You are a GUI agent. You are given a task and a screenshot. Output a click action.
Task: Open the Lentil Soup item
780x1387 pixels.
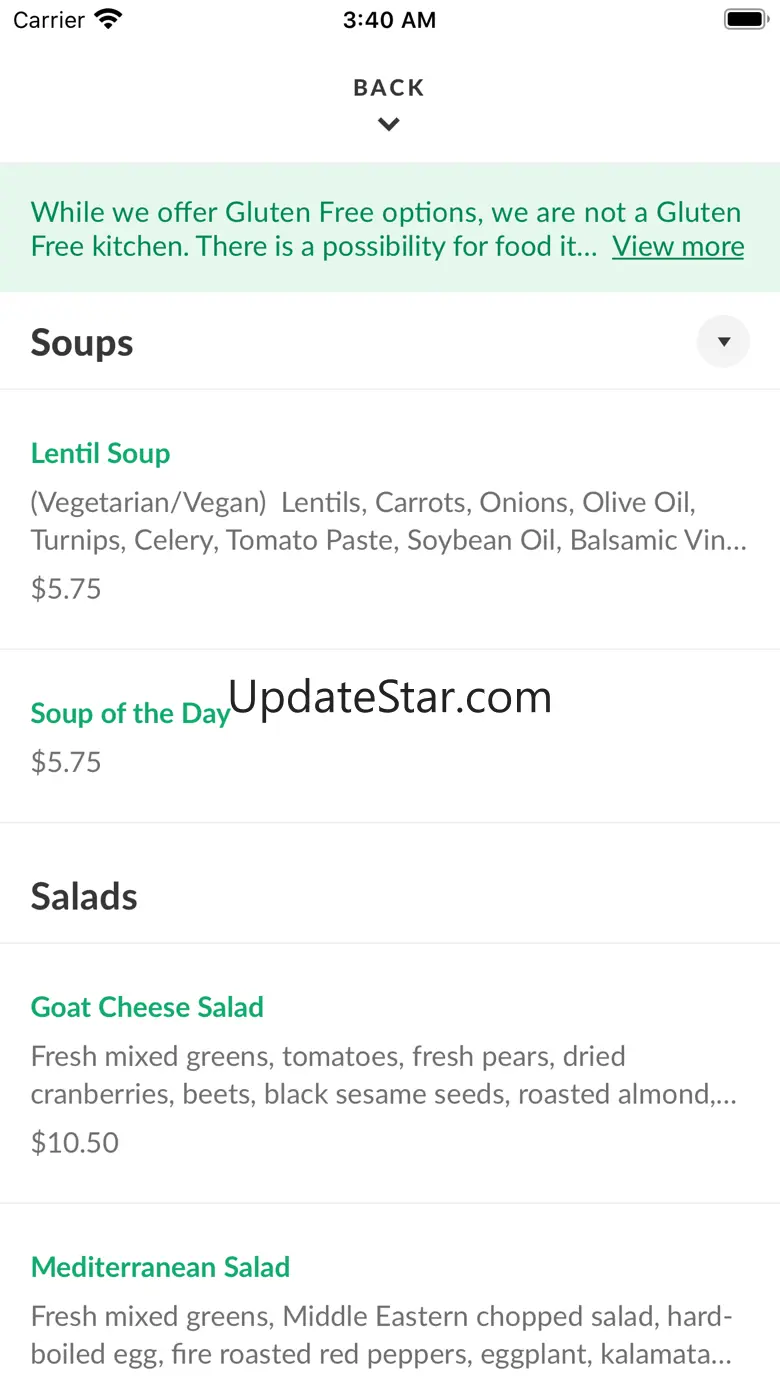coord(100,453)
